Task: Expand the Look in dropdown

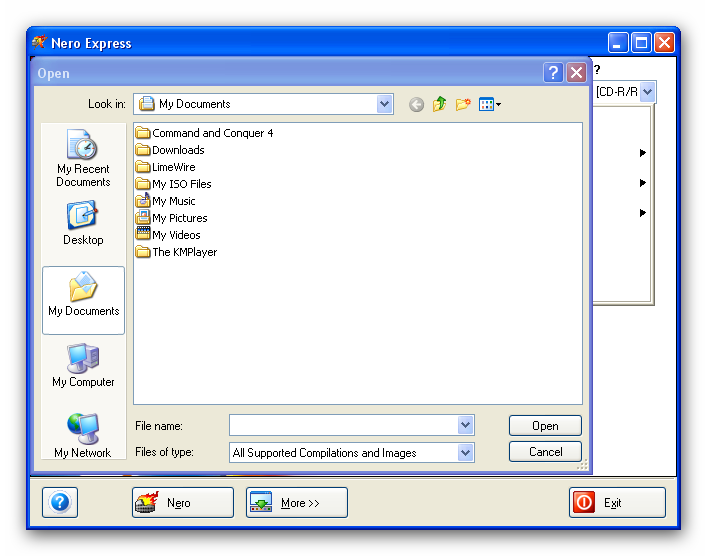Action: pos(384,104)
